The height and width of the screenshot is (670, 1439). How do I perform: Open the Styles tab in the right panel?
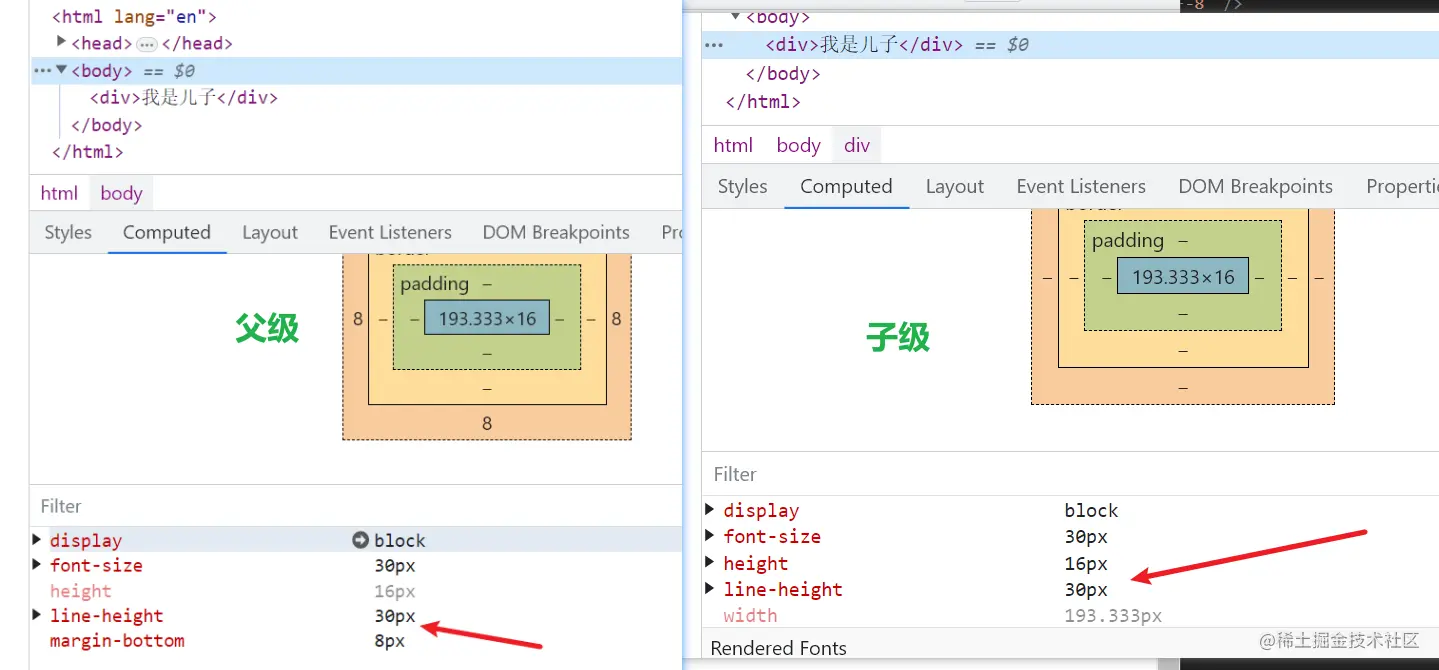coord(742,186)
